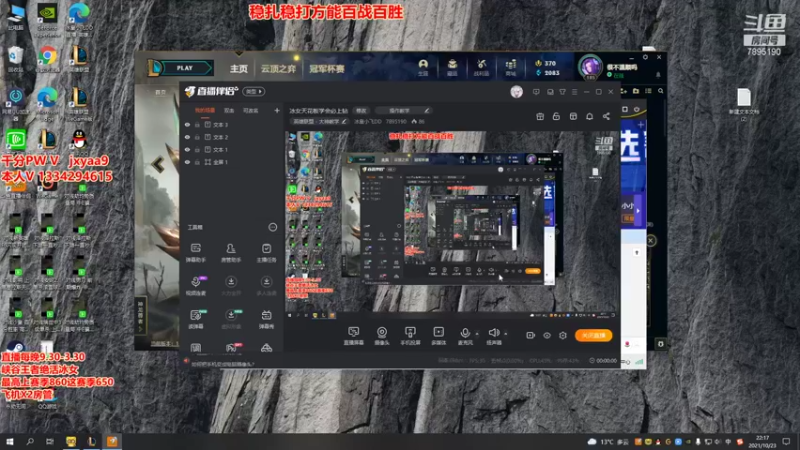The width and height of the screenshot is (800, 450).
Task: Add a new scene with the plus button
Action: pyautogui.click(x=277, y=110)
